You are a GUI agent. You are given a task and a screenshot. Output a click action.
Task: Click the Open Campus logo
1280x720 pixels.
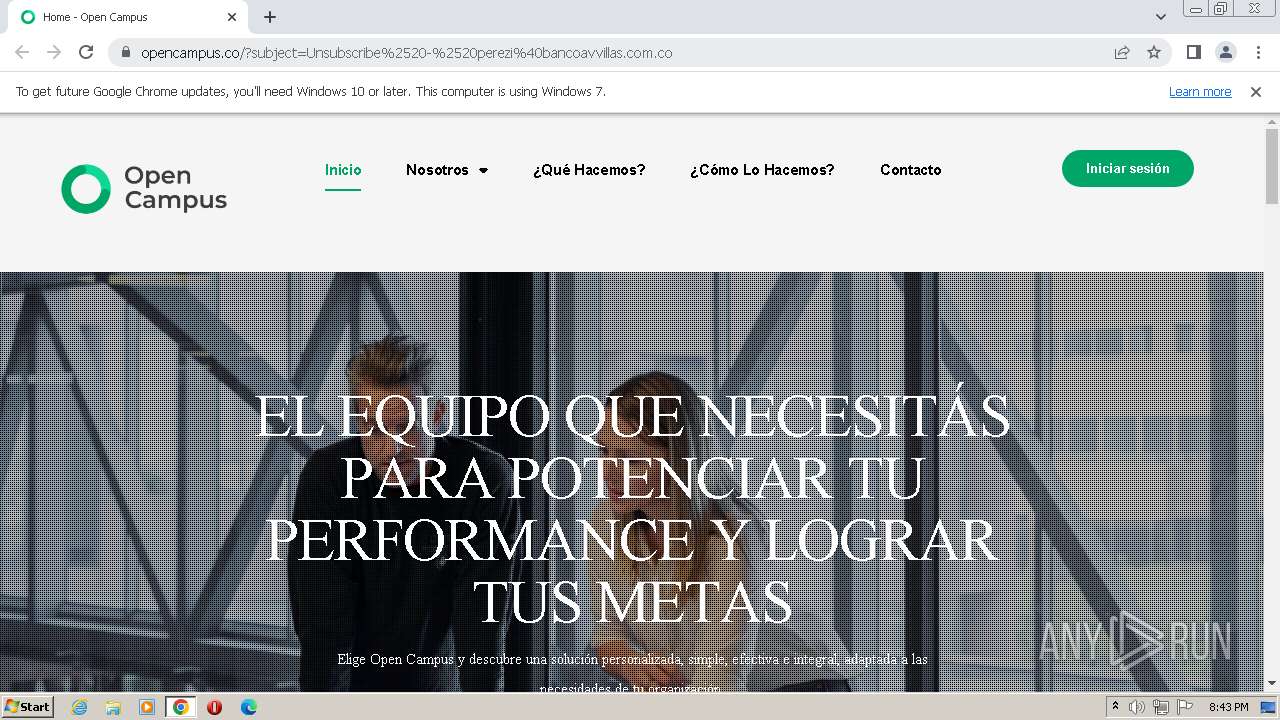click(x=144, y=189)
